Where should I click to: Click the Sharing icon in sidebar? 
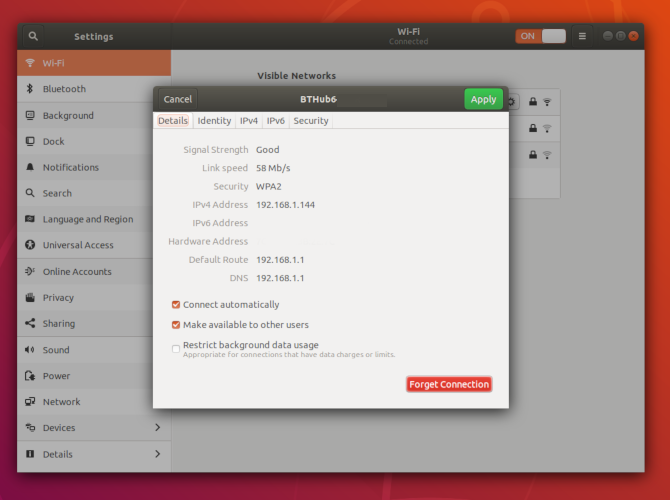point(30,324)
